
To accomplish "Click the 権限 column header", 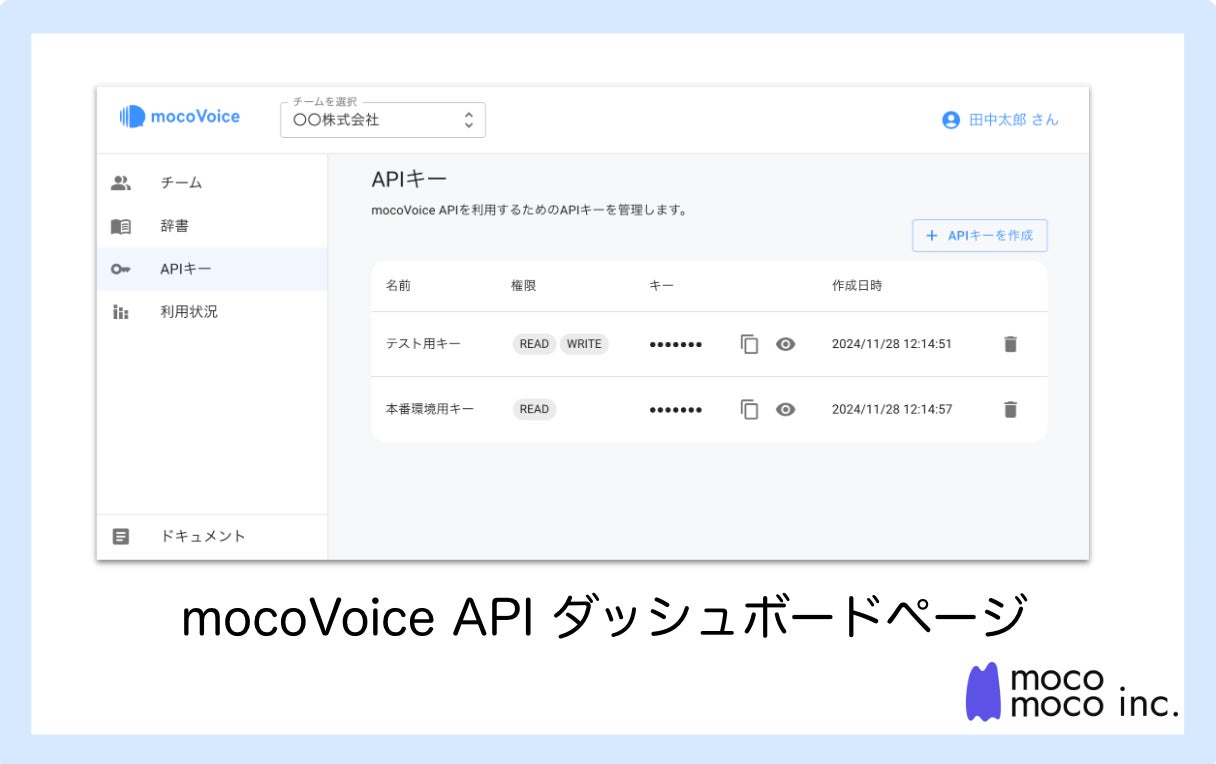I will point(523,286).
